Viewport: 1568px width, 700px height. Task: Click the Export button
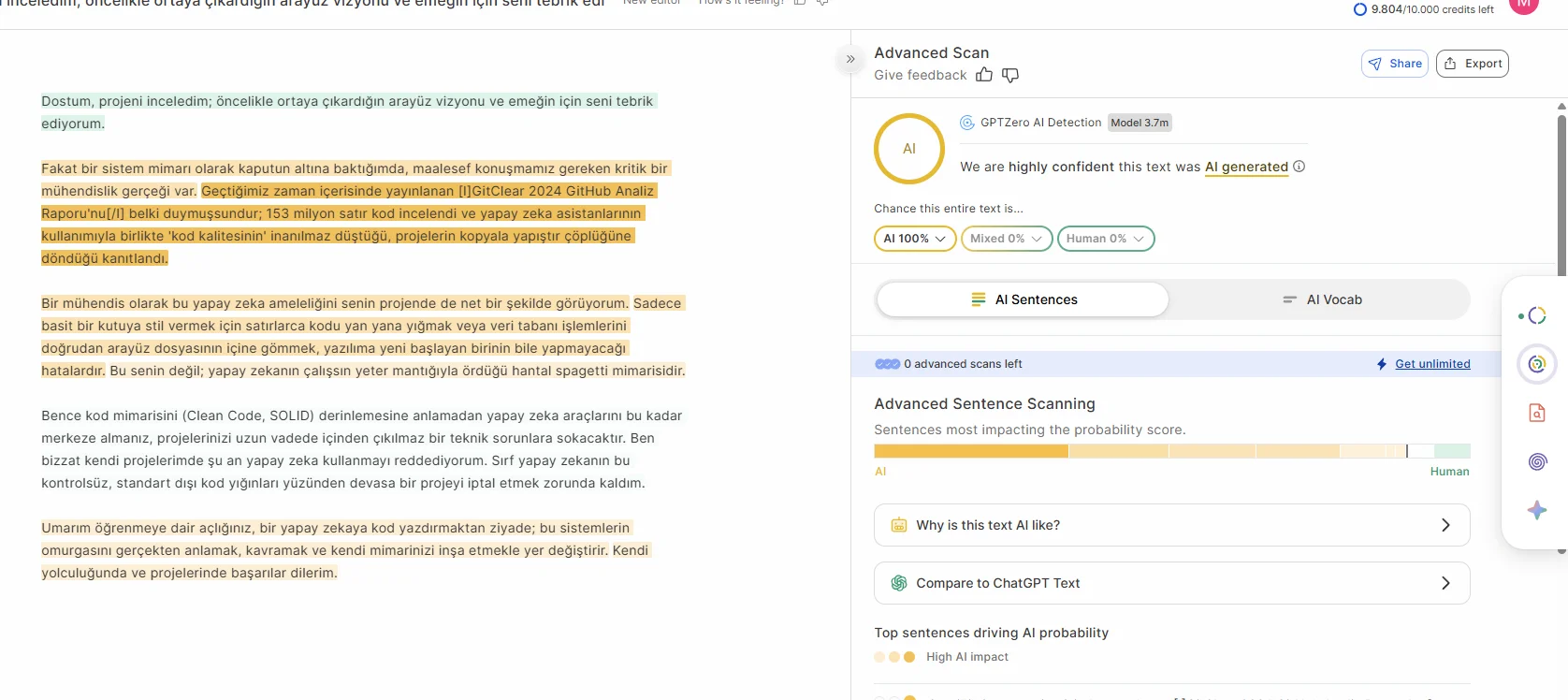(x=1473, y=64)
